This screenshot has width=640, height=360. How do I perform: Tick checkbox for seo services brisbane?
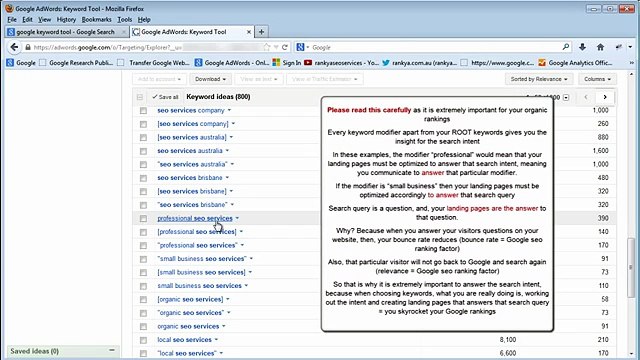point(143,178)
